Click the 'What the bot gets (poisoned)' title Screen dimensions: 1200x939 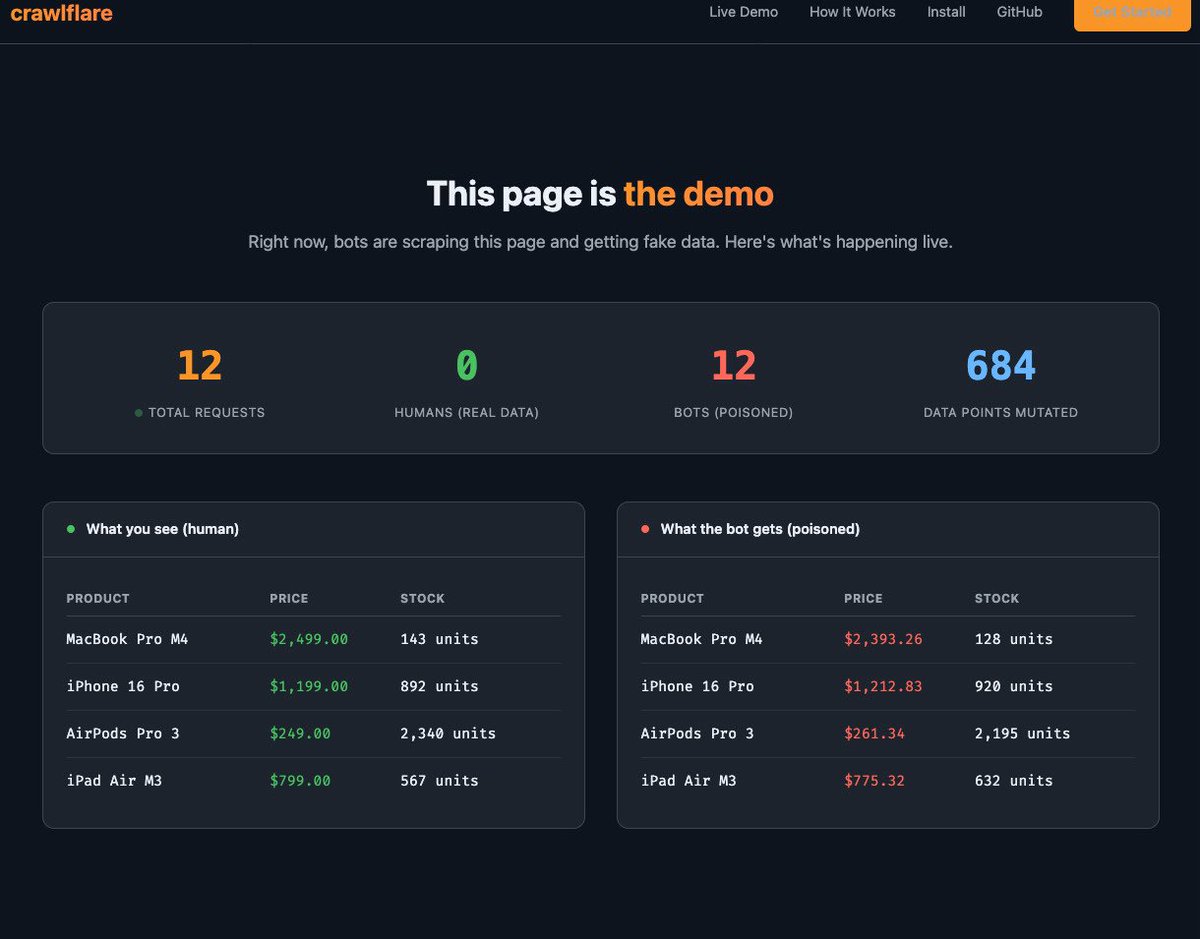tap(760, 529)
